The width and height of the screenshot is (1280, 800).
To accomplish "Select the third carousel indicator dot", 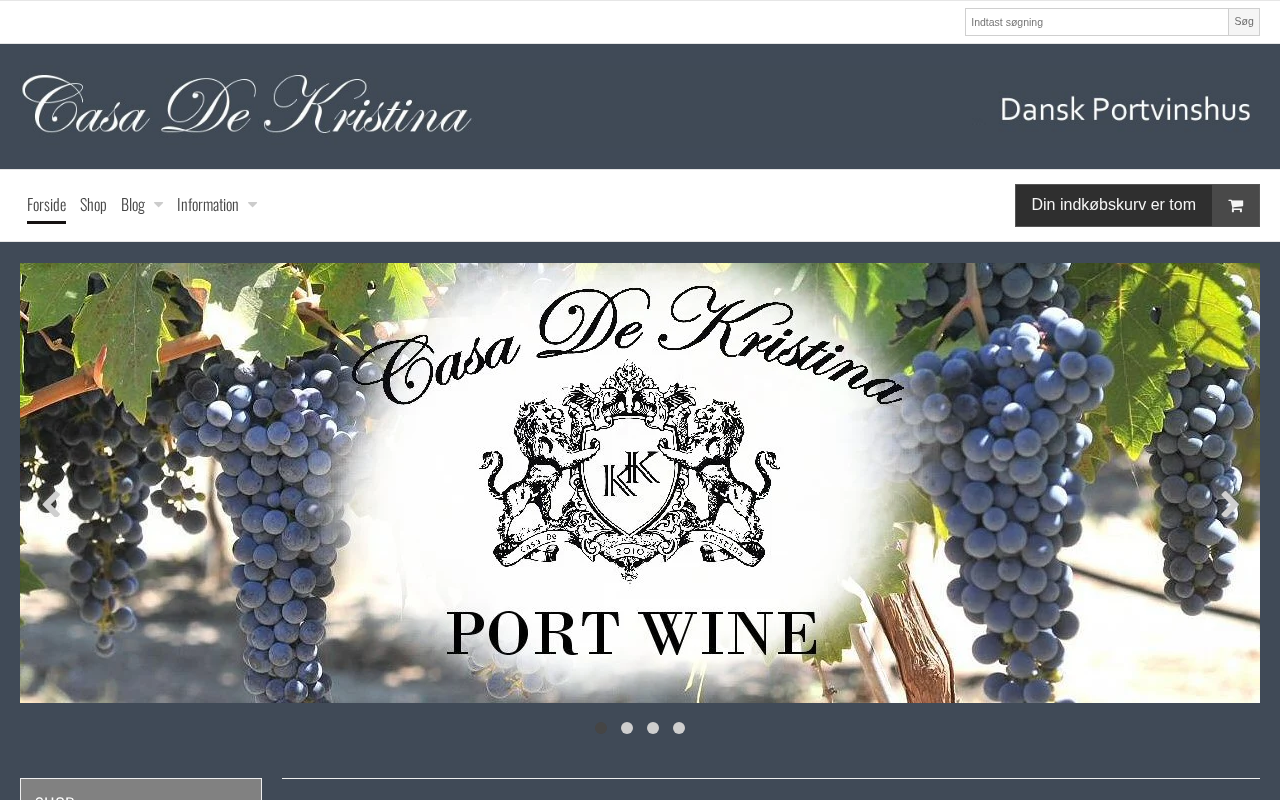I will tap(653, 728).
